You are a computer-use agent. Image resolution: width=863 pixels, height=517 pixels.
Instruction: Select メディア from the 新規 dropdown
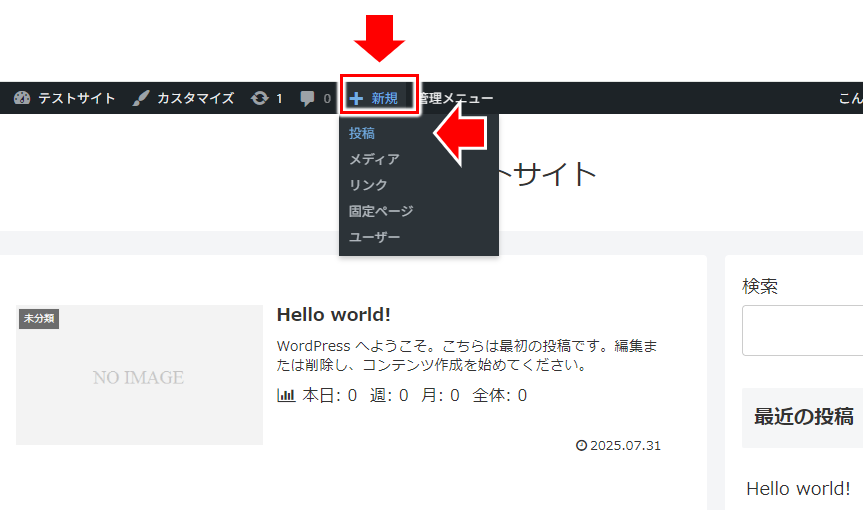[374, 159]
